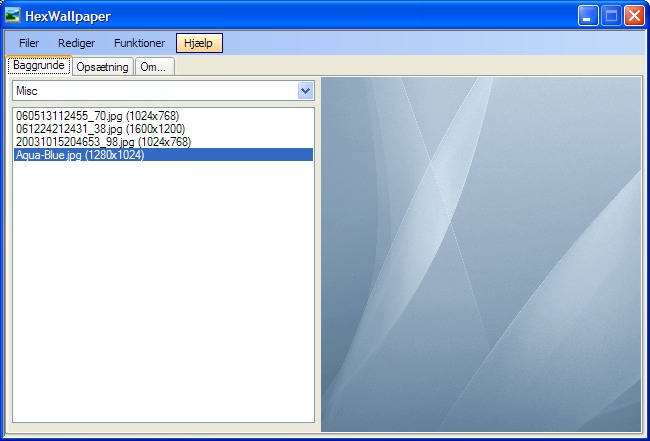This screenshot has width=650, height=441.
Task: Select 20031015204653_98.jpg (1024x768) in list
Action: point(163,142)
